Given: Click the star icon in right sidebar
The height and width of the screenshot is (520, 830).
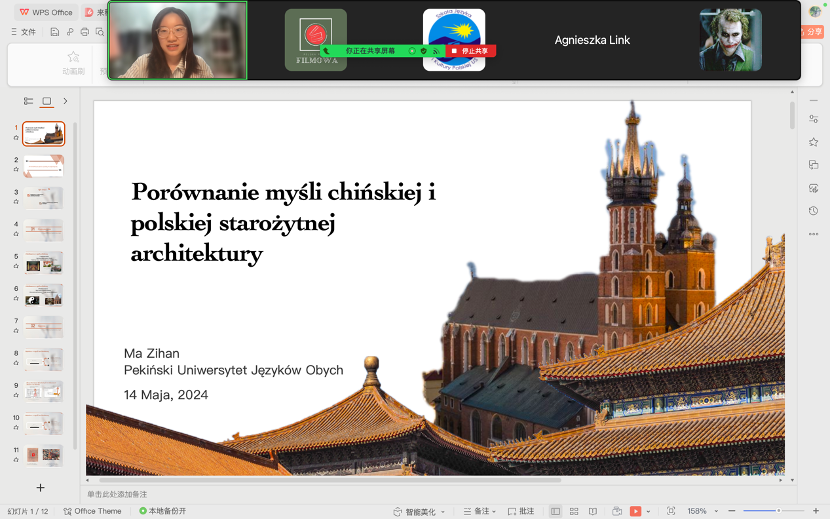Looking at the screenshot, I should (x=813, y=142).
